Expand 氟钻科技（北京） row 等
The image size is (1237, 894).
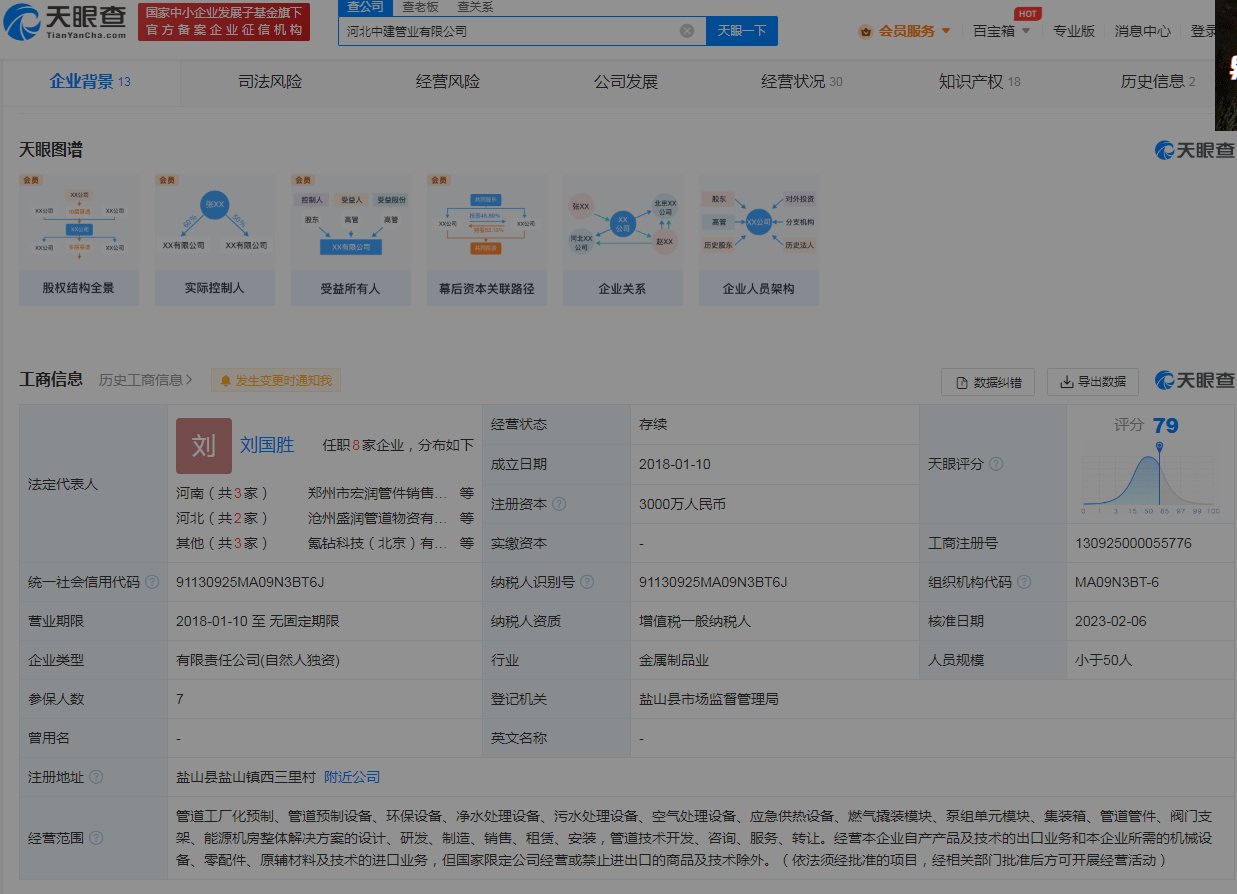click(x=467, y=543)
